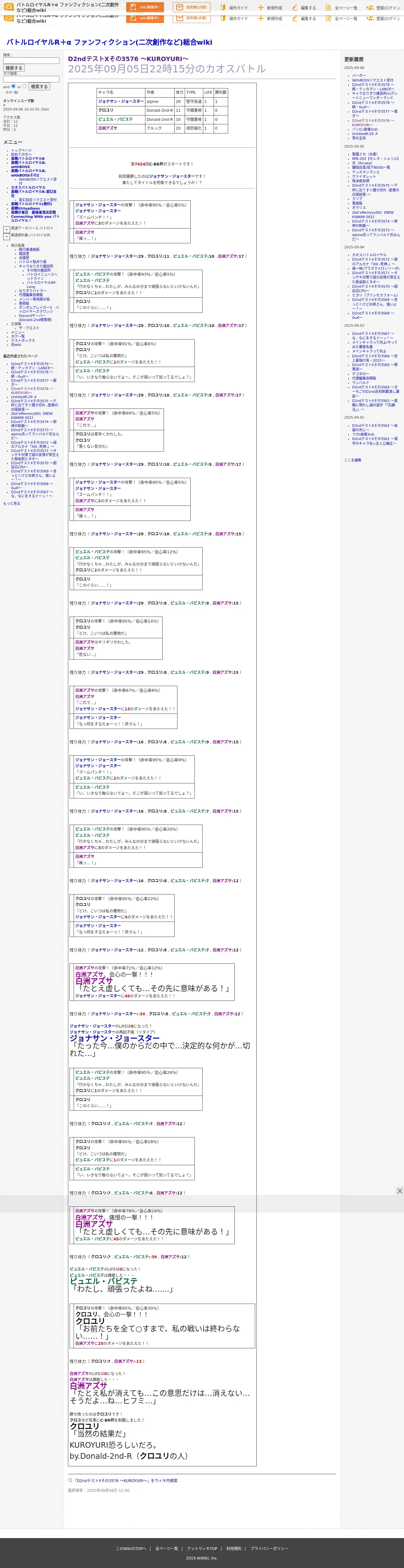
Task: Open なりきりバトラー link
Action: click(32, 291)
